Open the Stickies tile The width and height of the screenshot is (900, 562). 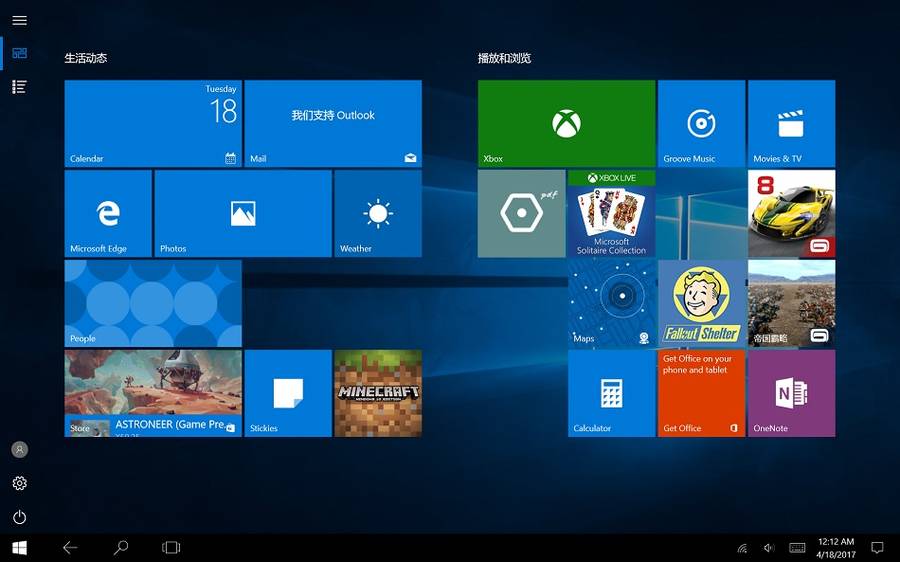point(287,393)
